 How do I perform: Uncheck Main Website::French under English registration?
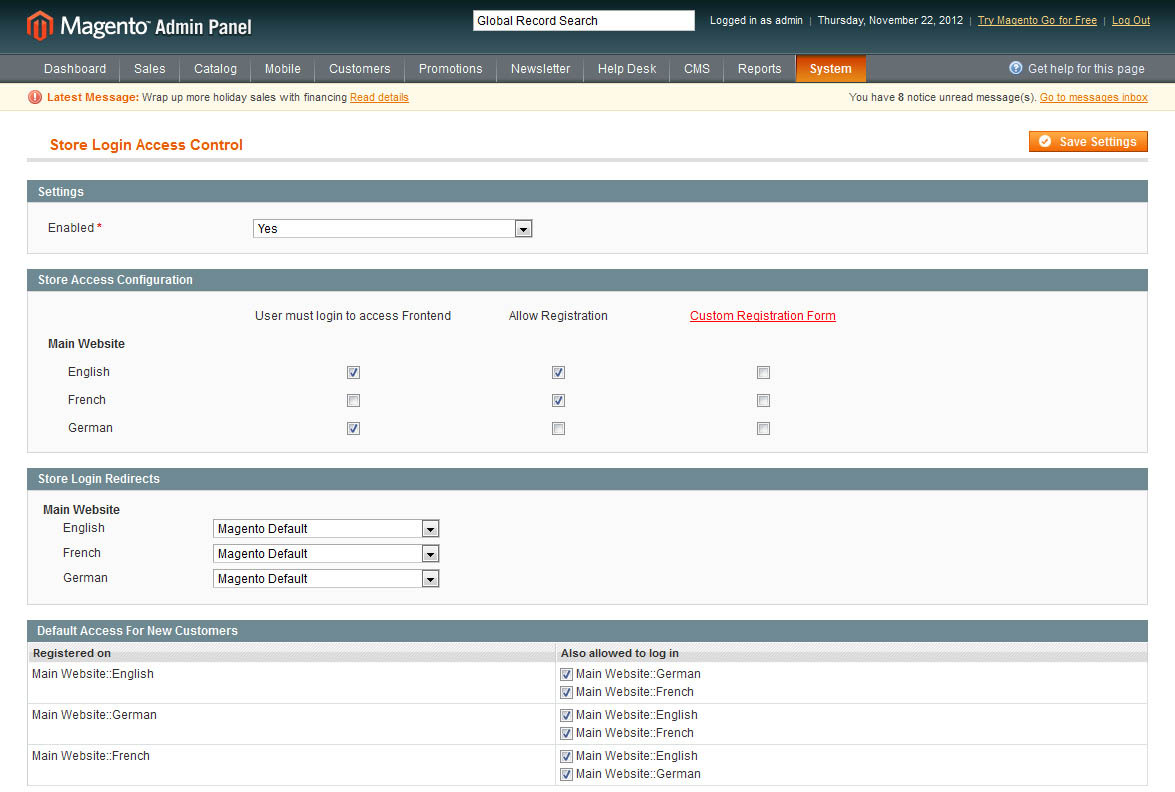point(567,692)
